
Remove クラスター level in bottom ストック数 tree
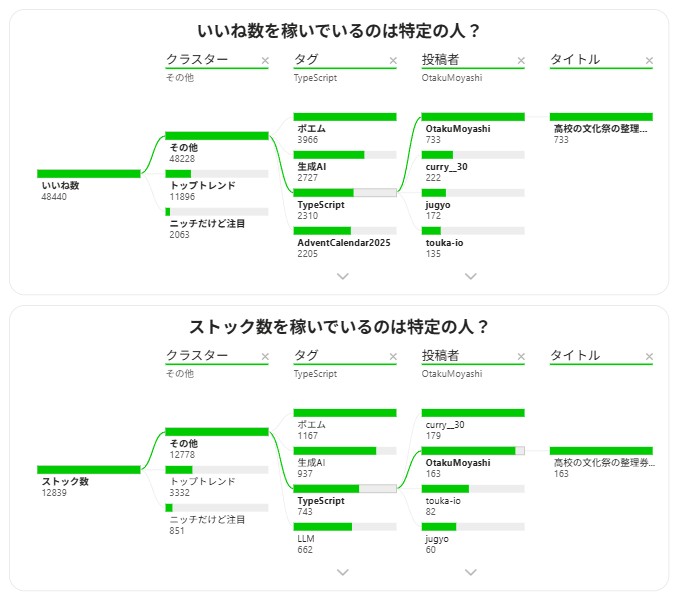click(x=265, y=357)
